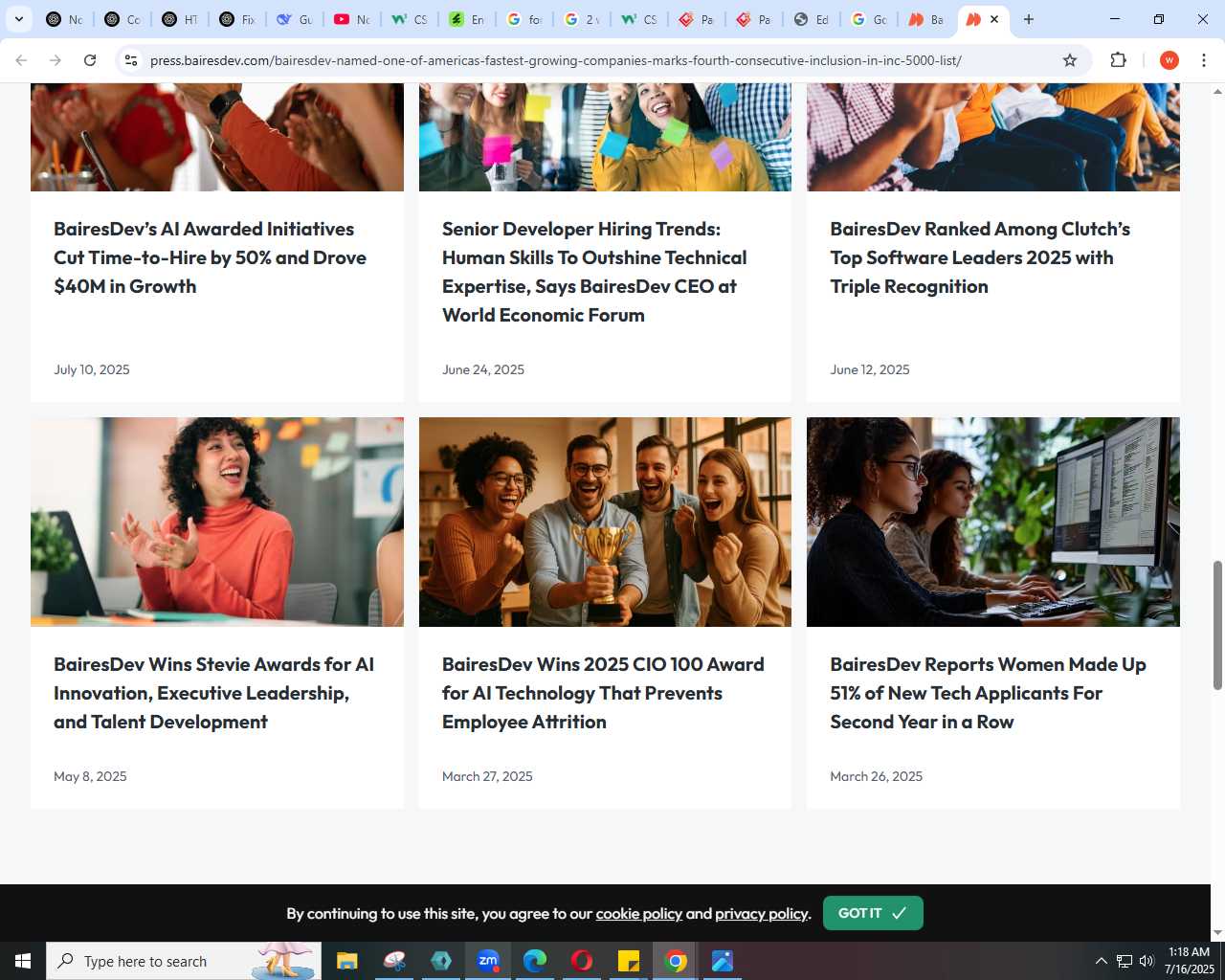
Task: Show hidden system tray icons chevron
Action: coord(1101,961)
